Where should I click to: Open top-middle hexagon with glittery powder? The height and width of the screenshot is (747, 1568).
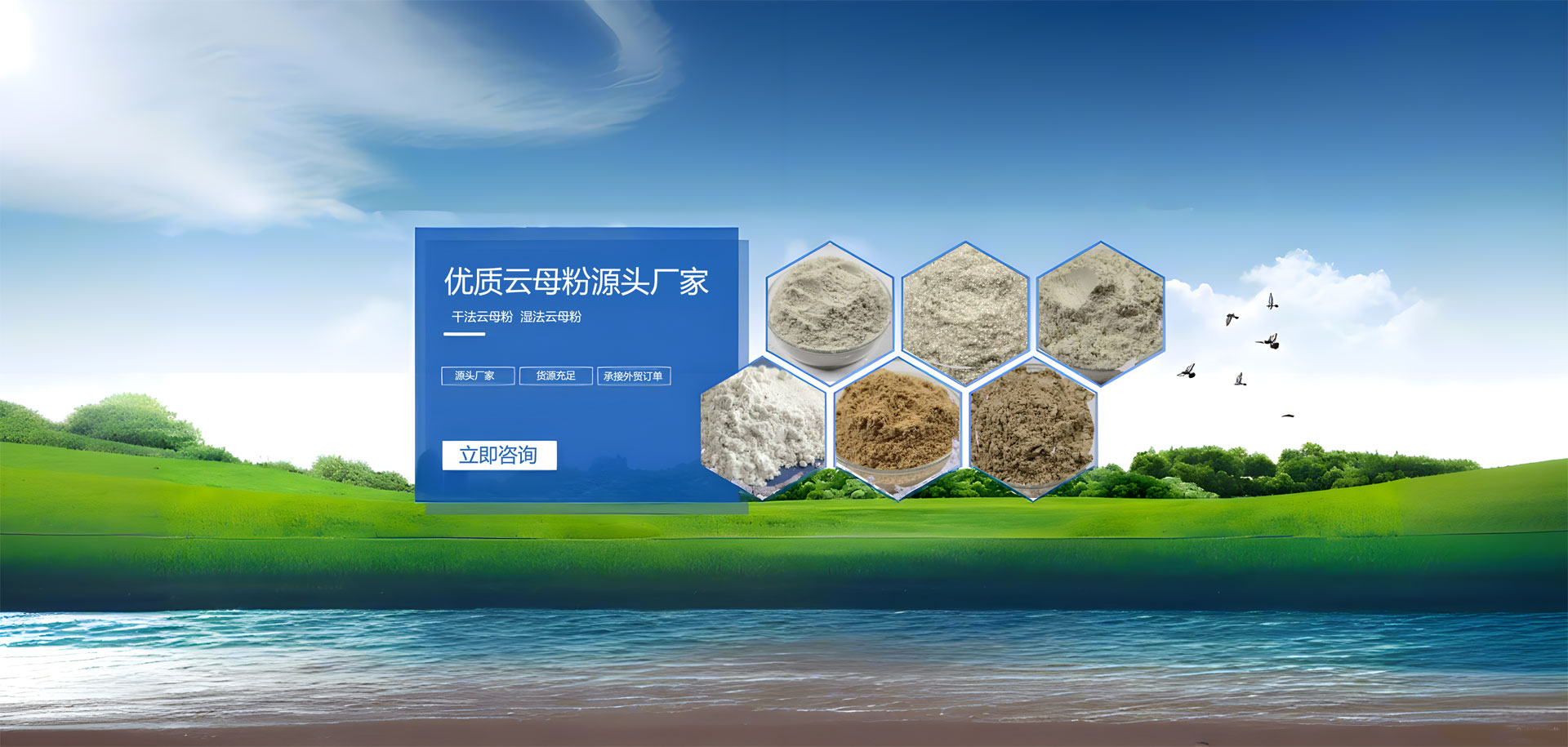click(x=965, y=312)
